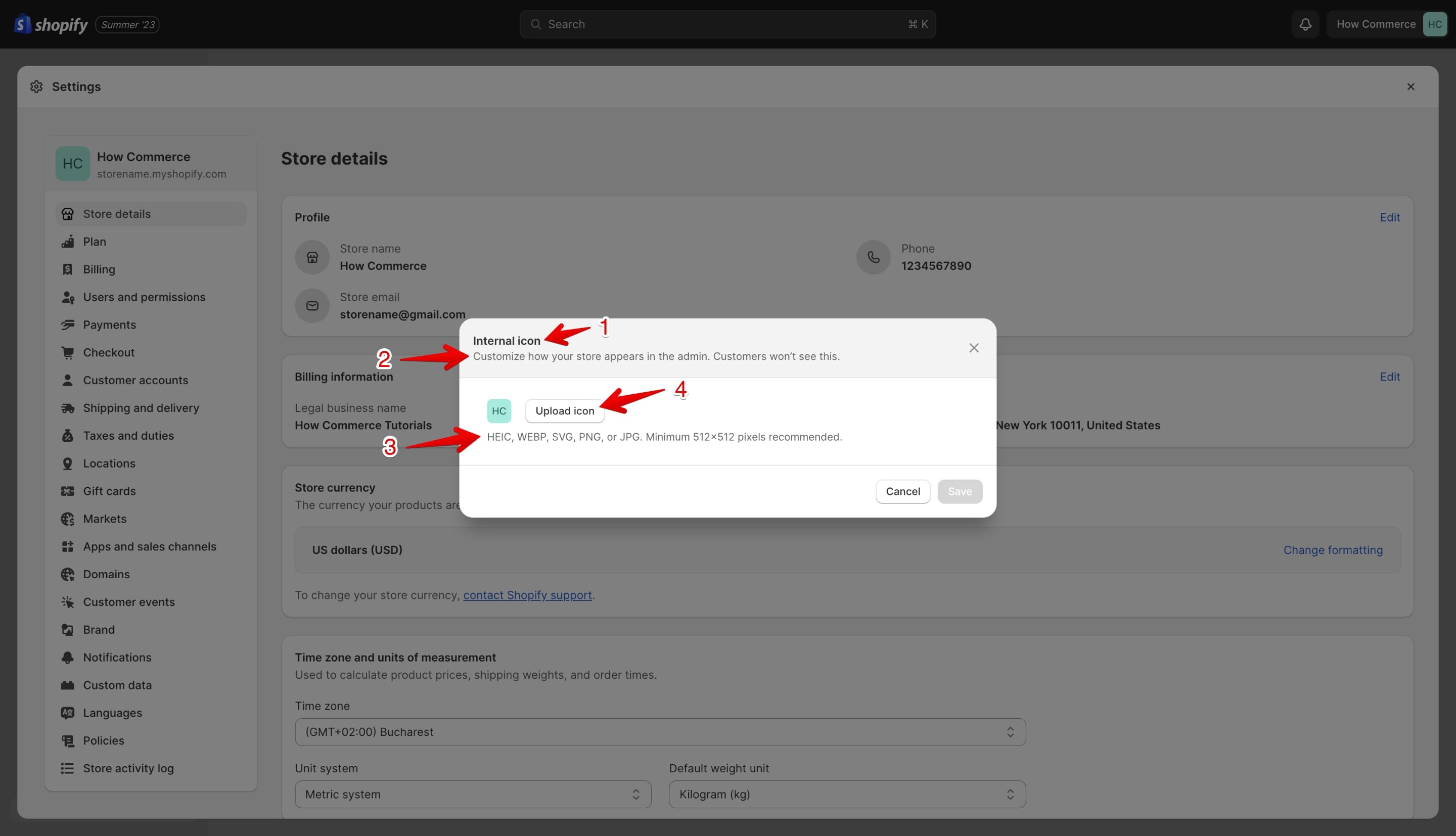Cancel the Internal icon dialog

tap(902, 491)
